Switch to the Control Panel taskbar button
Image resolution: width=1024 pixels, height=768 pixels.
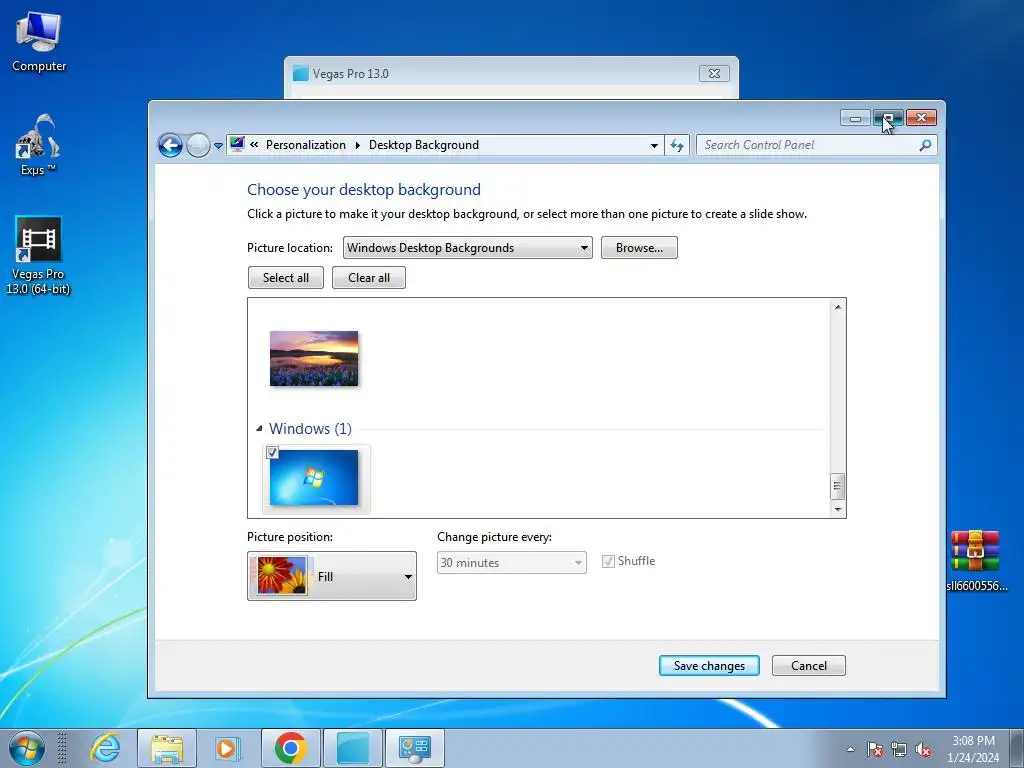click(x=415, y=748)
